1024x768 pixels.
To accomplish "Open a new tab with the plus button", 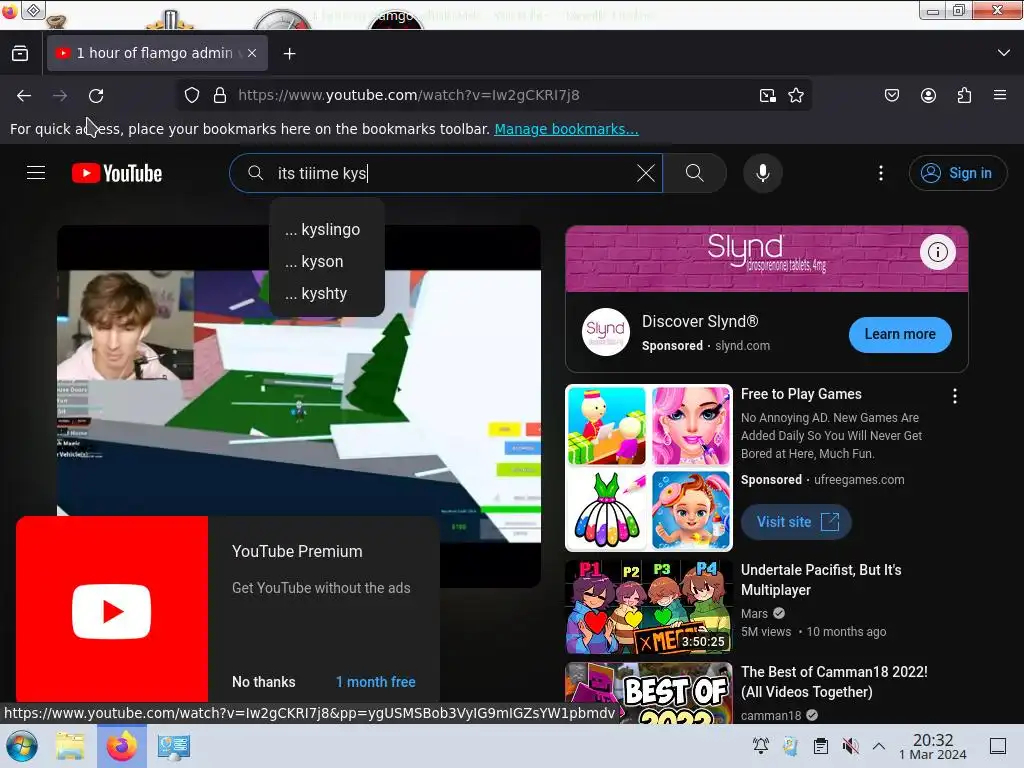I will [289, 54].
